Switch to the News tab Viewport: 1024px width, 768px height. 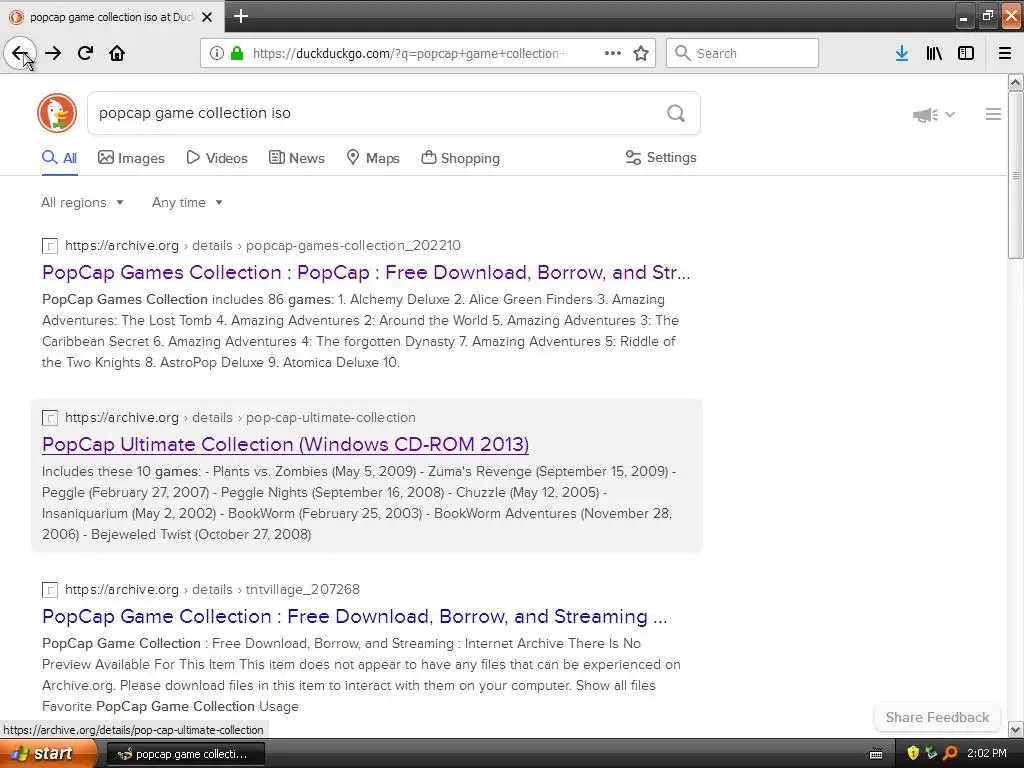click(x=296, y=158)
